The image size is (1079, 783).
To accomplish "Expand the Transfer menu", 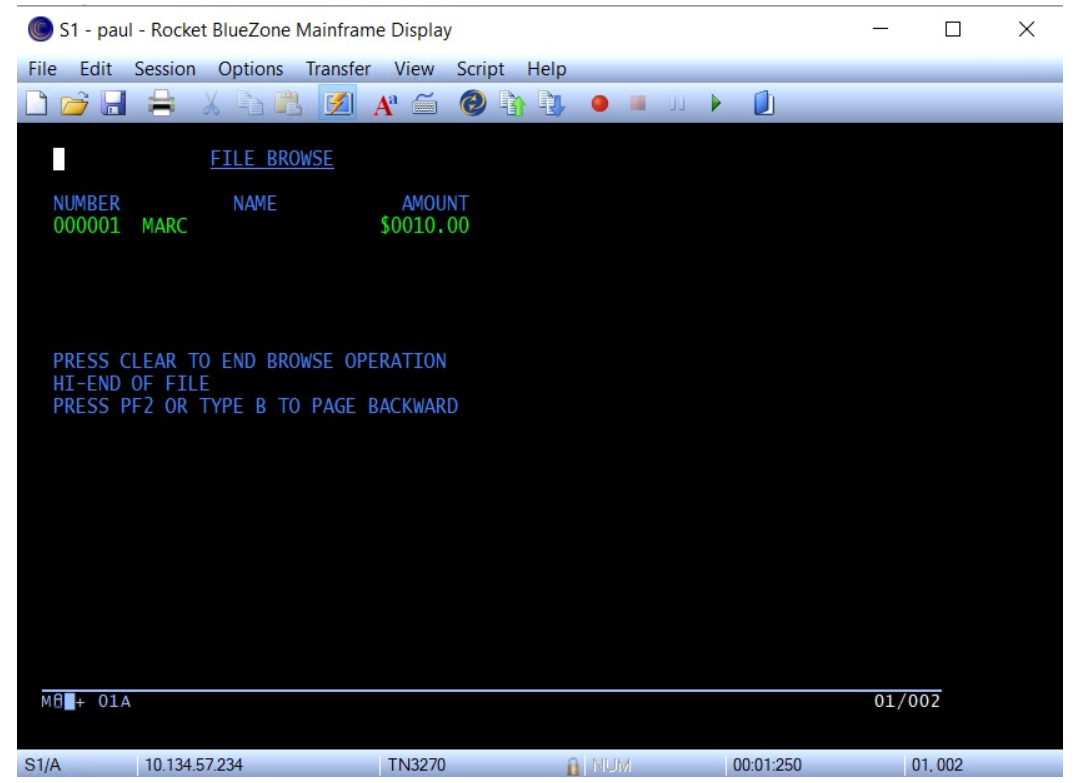I will coord(340,70).
